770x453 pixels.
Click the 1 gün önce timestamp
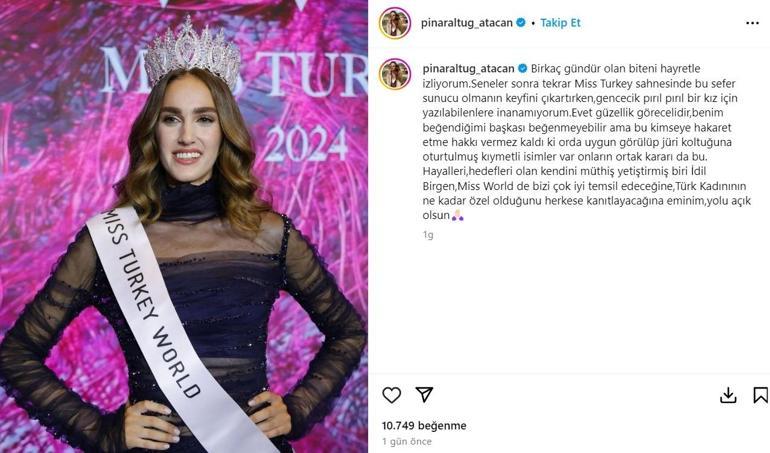(407, 442)
